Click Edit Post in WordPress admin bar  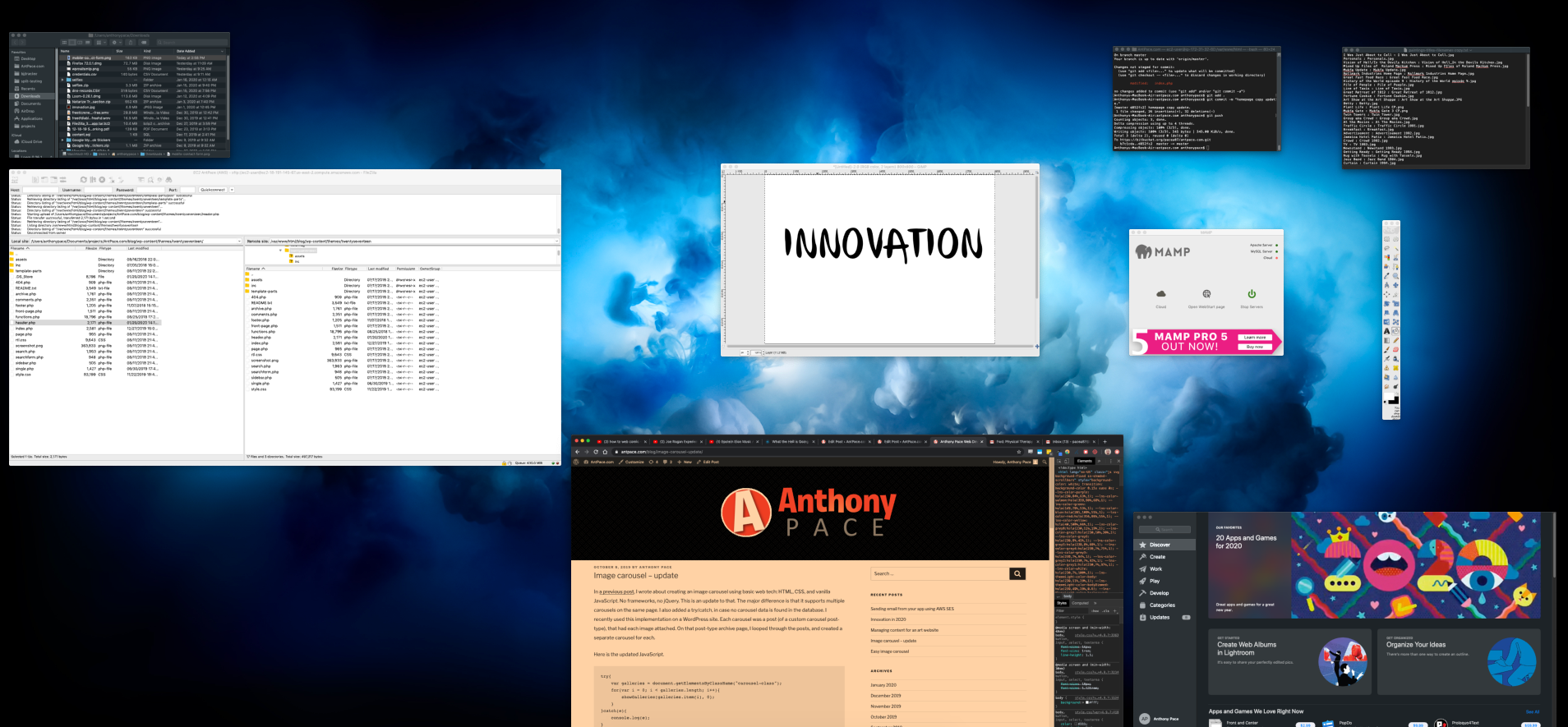tap(708, 462)
